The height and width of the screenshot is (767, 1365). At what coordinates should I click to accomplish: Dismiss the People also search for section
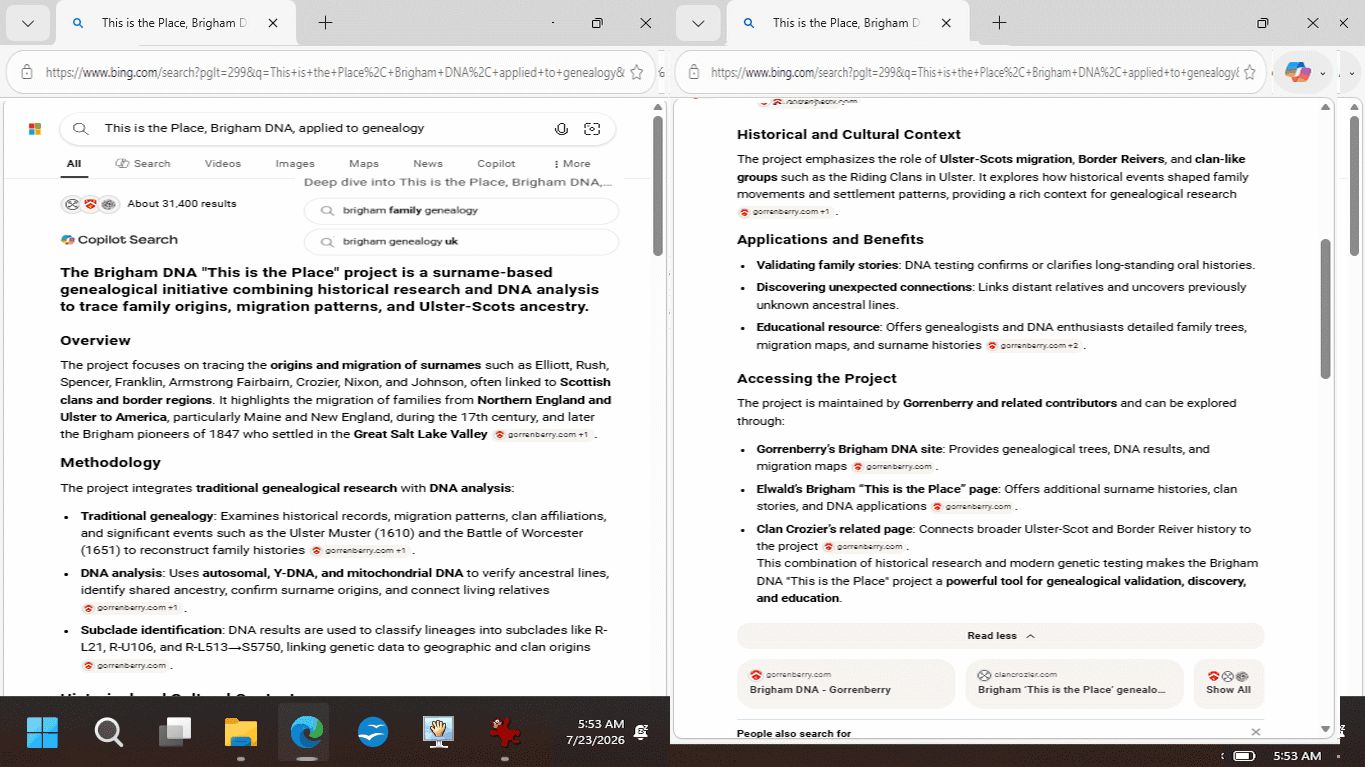coord(1256,732)
